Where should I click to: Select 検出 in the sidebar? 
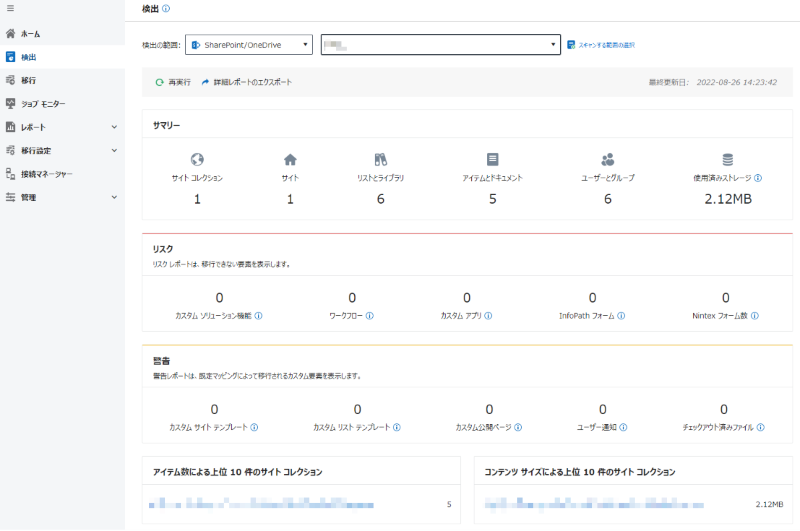coord(62,57)
